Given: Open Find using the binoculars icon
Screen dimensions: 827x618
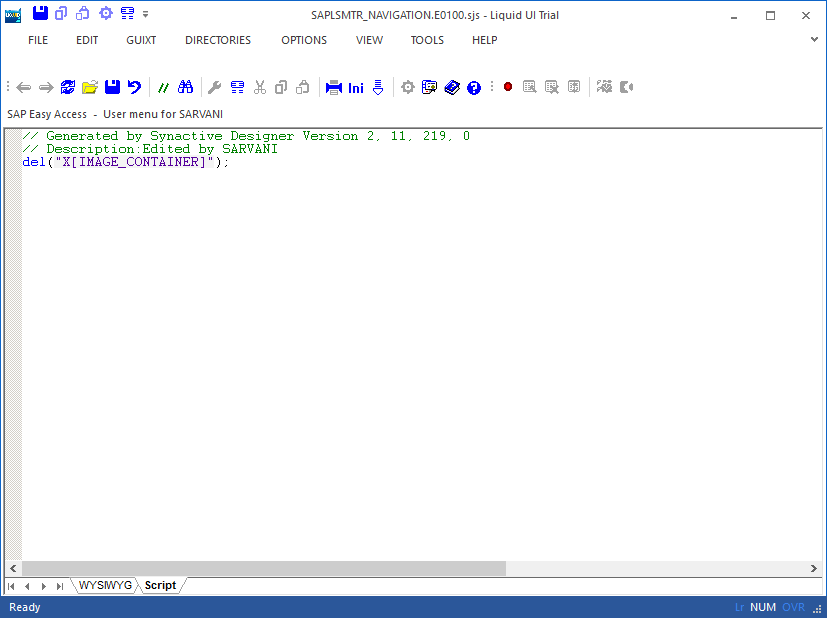Looking at the screenshot, I should coord(185,88).
